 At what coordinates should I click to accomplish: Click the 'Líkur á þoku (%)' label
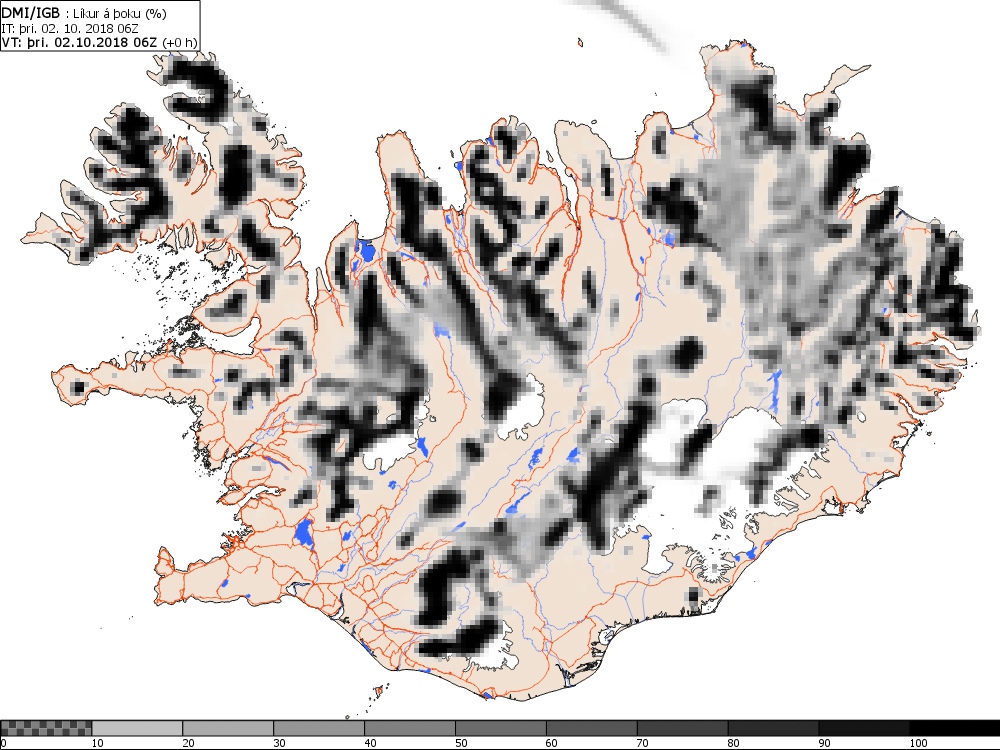[120, 14]
